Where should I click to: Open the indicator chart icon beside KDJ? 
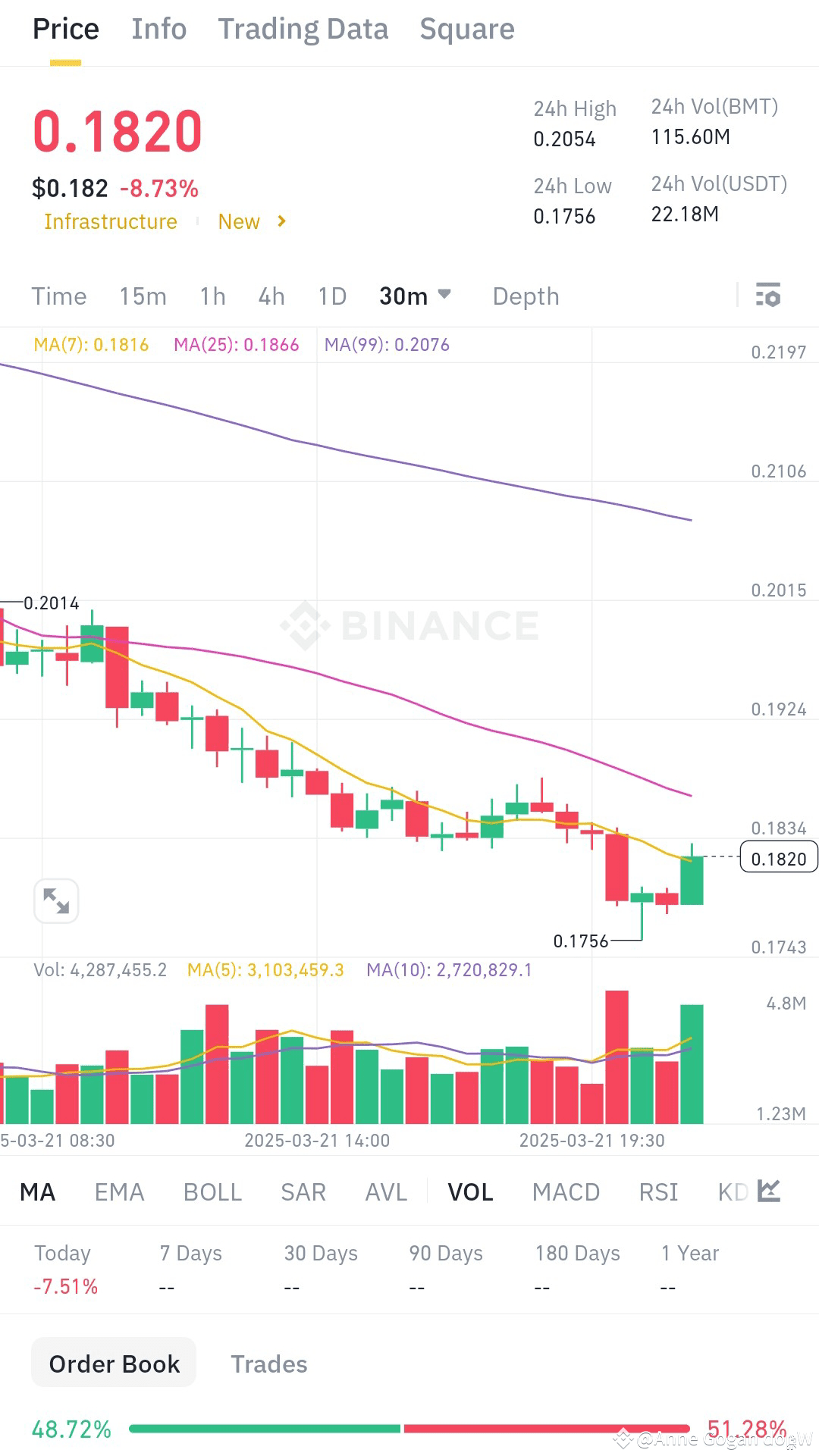tap(768, 1191)
